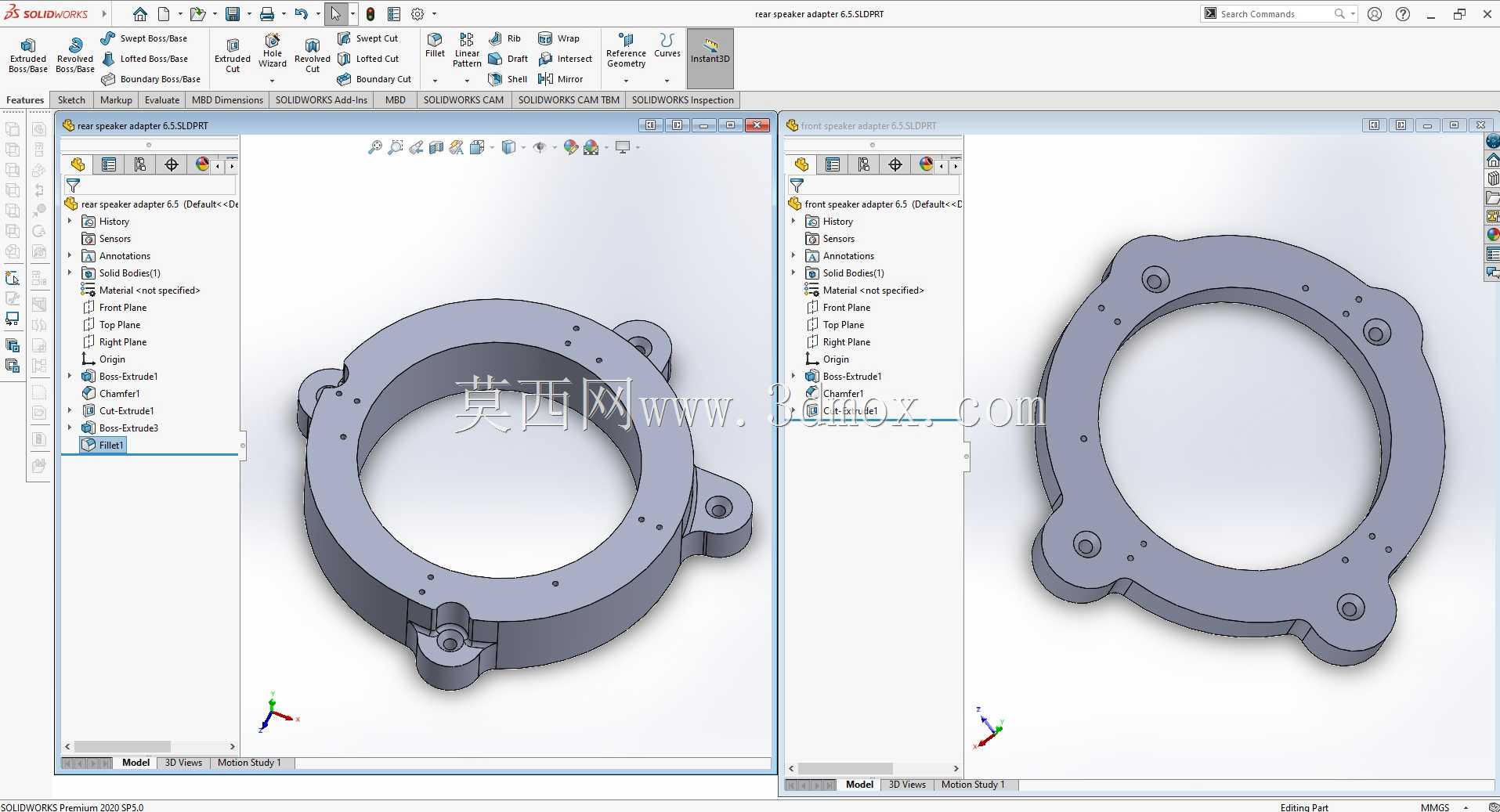Select the Intersect tool
The width and height of the screenshot is (1500, 812).
click(x=565, y=59)
